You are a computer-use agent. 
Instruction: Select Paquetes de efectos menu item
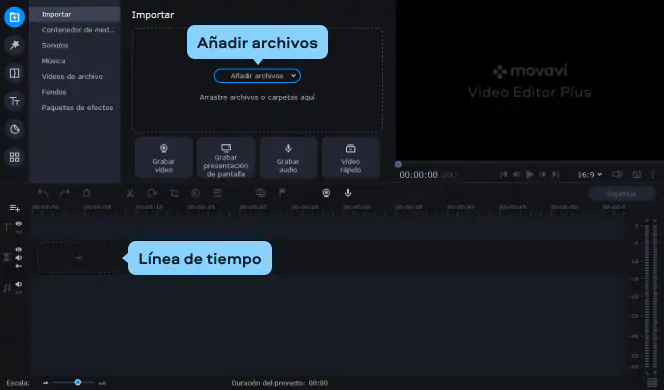click(x=77, y=108)
